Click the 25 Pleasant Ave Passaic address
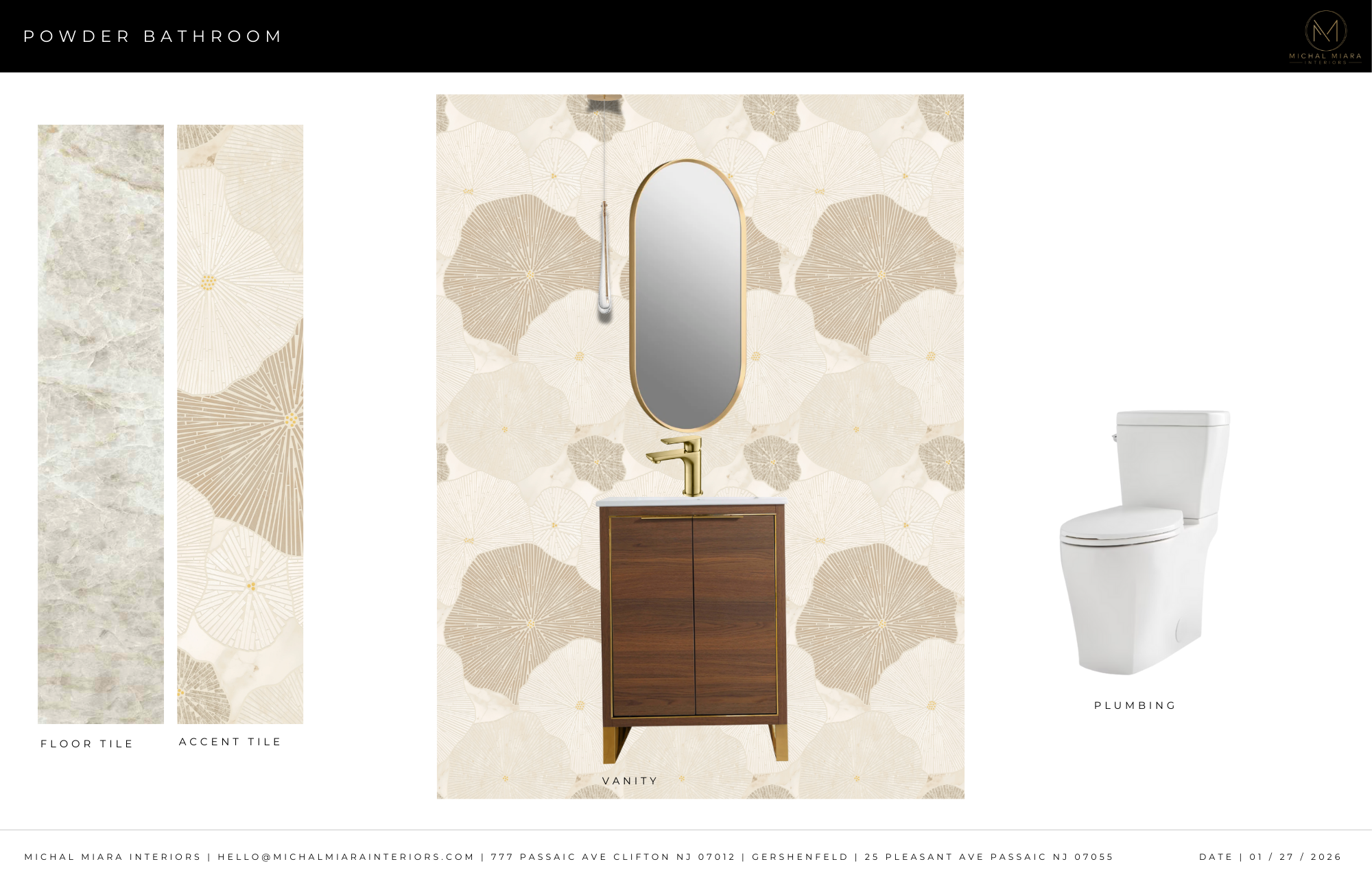Viewport: 1372px width, 888px height. pyautogui.click(x=989, y=857)
